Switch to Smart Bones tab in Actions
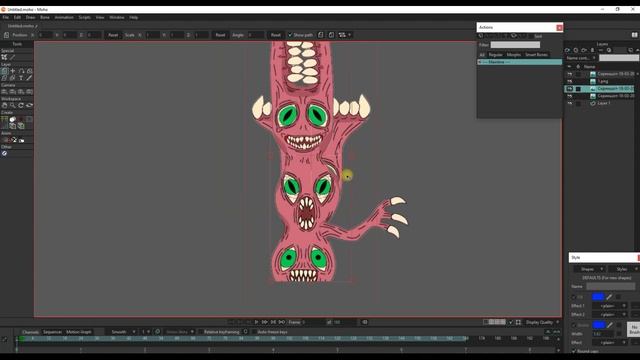Screen dimensions: 640x360 (x=536, y=54)
